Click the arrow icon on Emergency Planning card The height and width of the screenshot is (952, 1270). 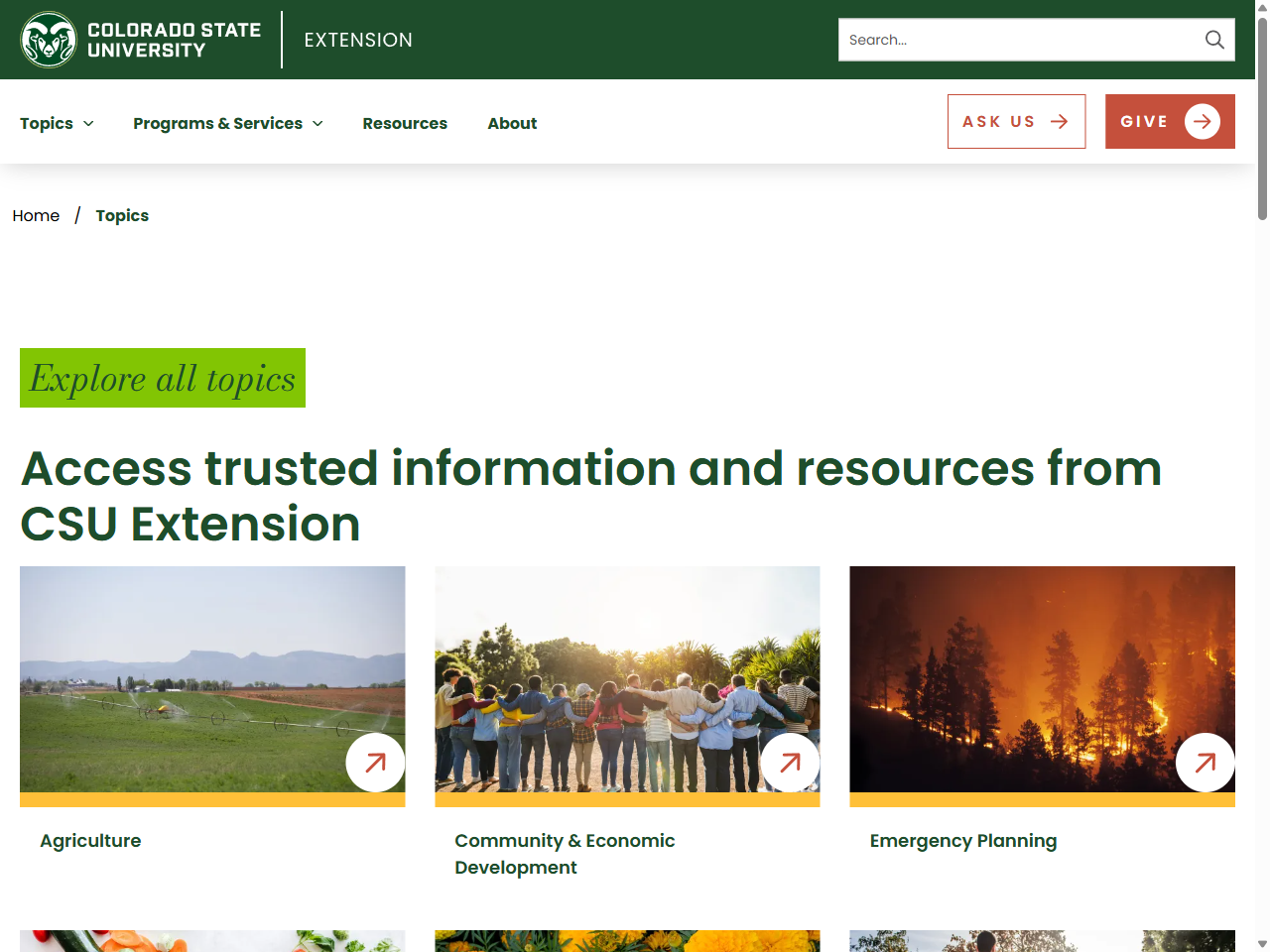coord(1205,763)
